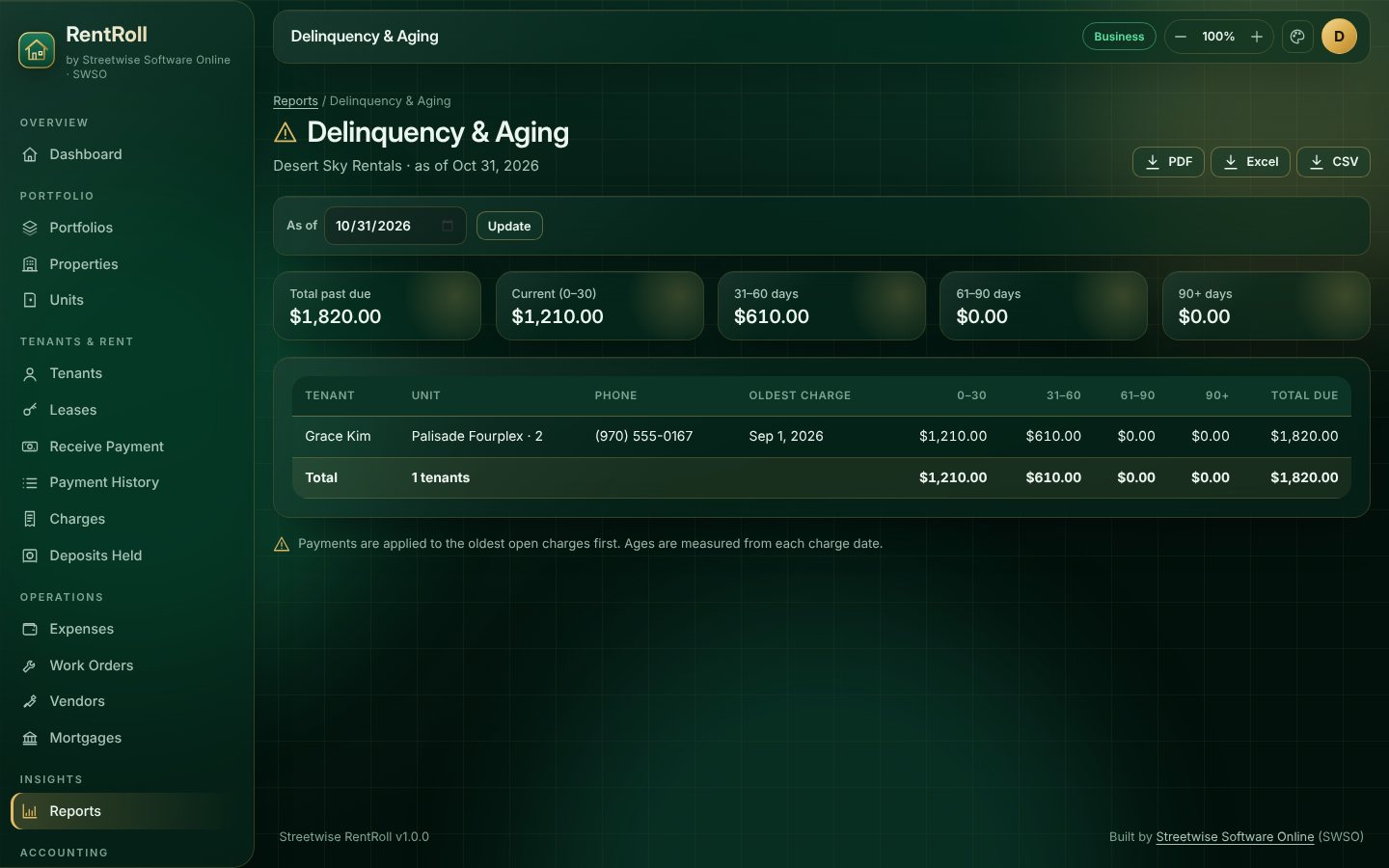The height and width of the screenshot is (868, 1389).
Task: Go to Payment History
Action: click(126, 482)
